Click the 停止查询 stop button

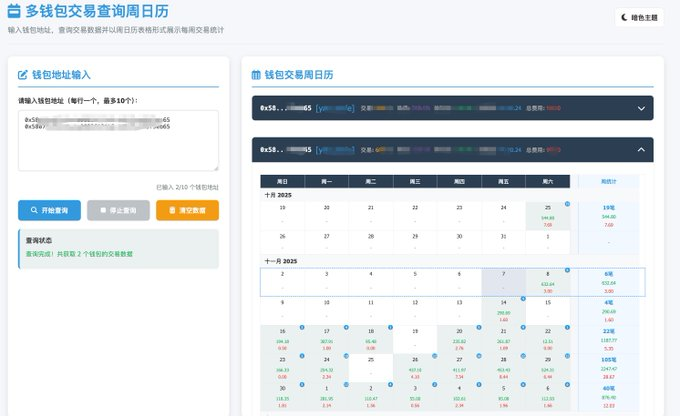[x=118, y=210]
